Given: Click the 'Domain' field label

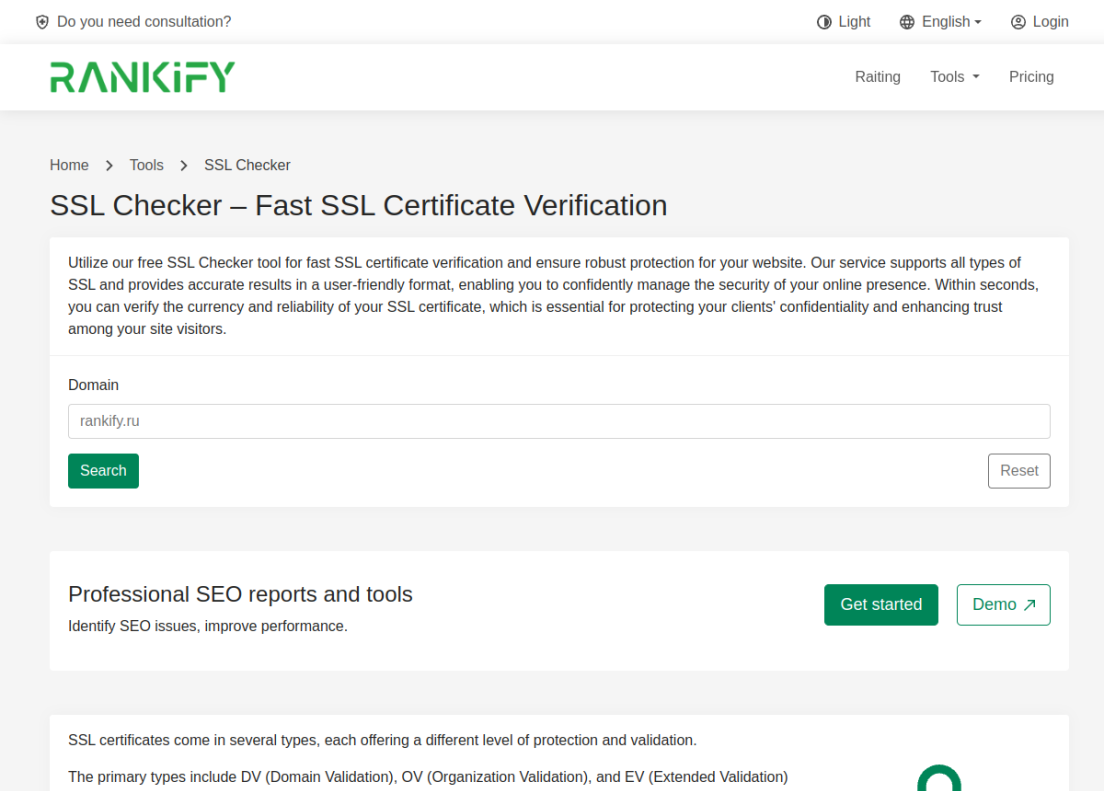Looking at the screenshot, I should pos(94,385).
